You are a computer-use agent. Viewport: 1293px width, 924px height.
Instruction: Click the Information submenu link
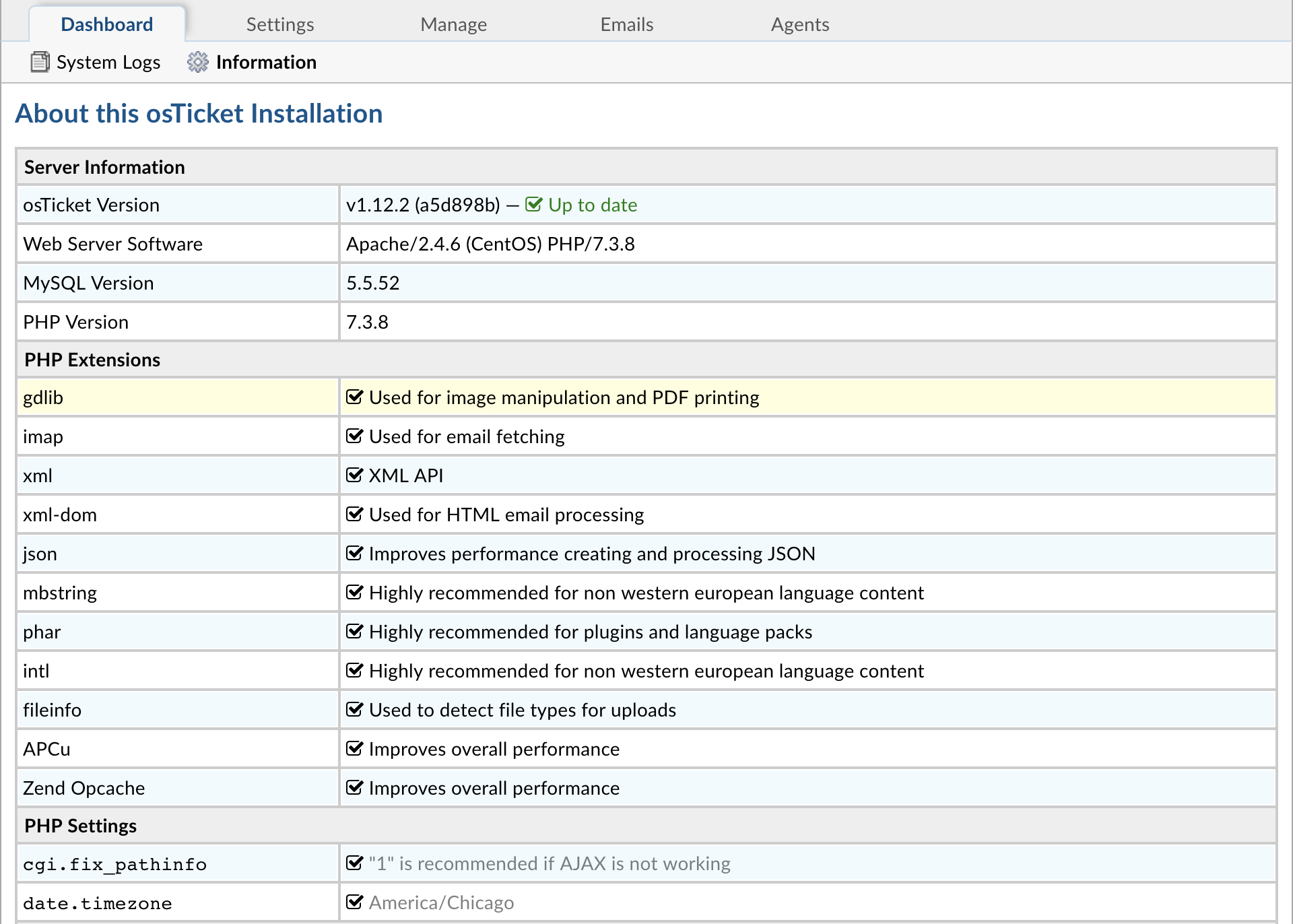266,63
